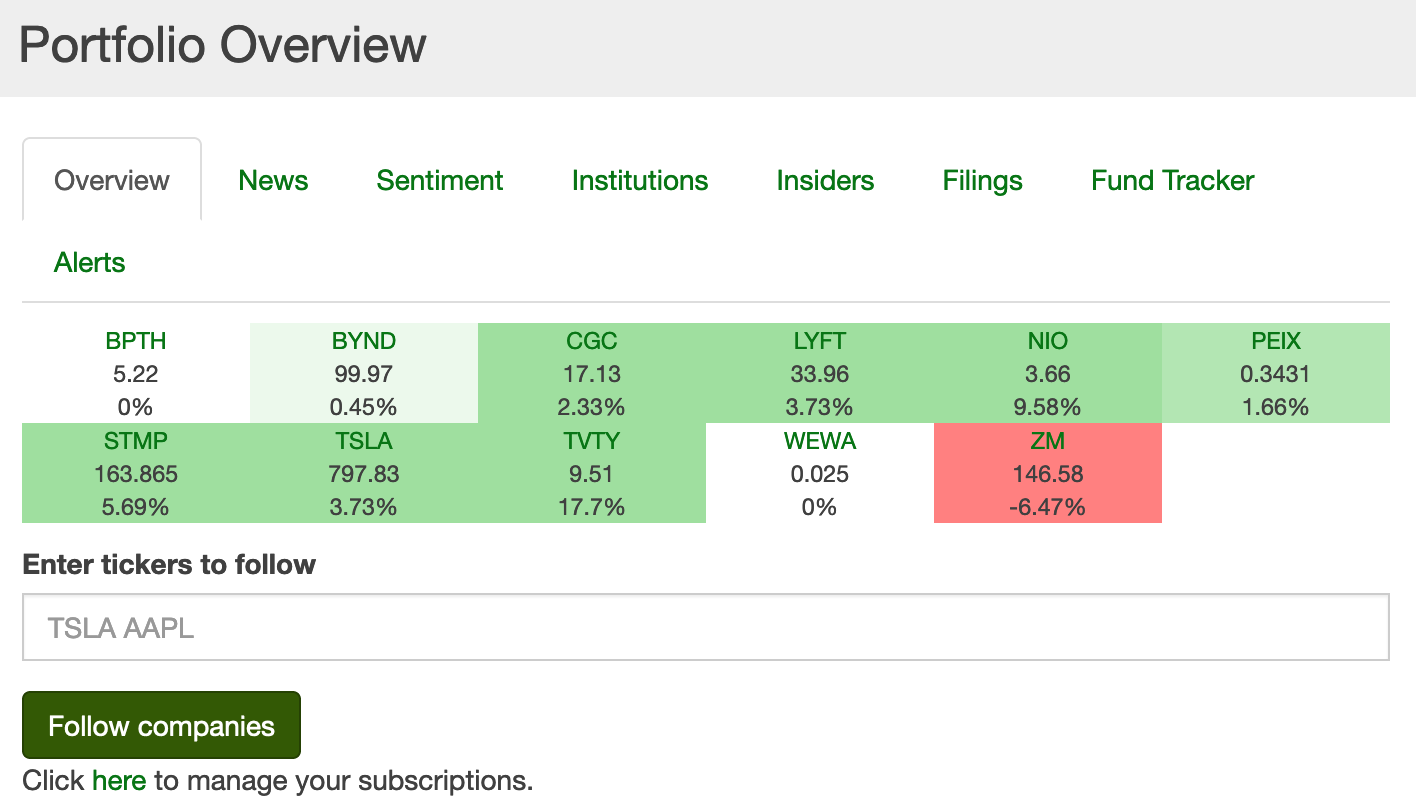Image resolution: width=1416 pixels, height=812 pixels.
Task: Open the Insiders tab
Action: click(x=826, y=180)
